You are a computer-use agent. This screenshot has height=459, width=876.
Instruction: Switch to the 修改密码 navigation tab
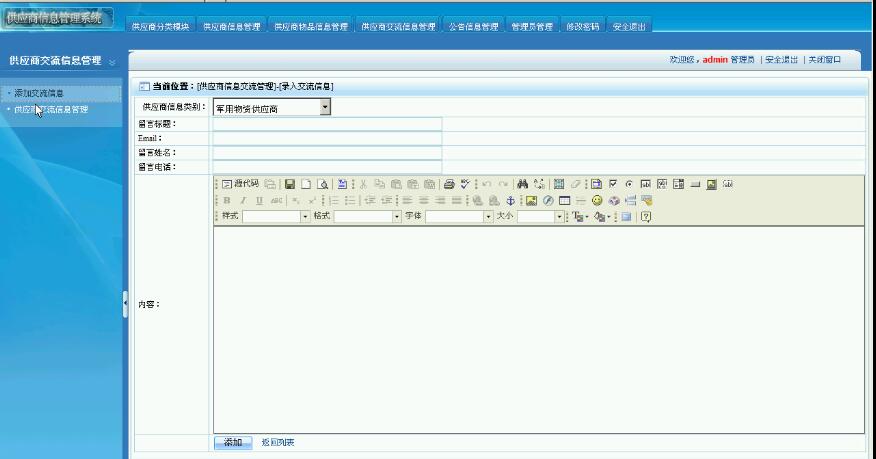582,27
